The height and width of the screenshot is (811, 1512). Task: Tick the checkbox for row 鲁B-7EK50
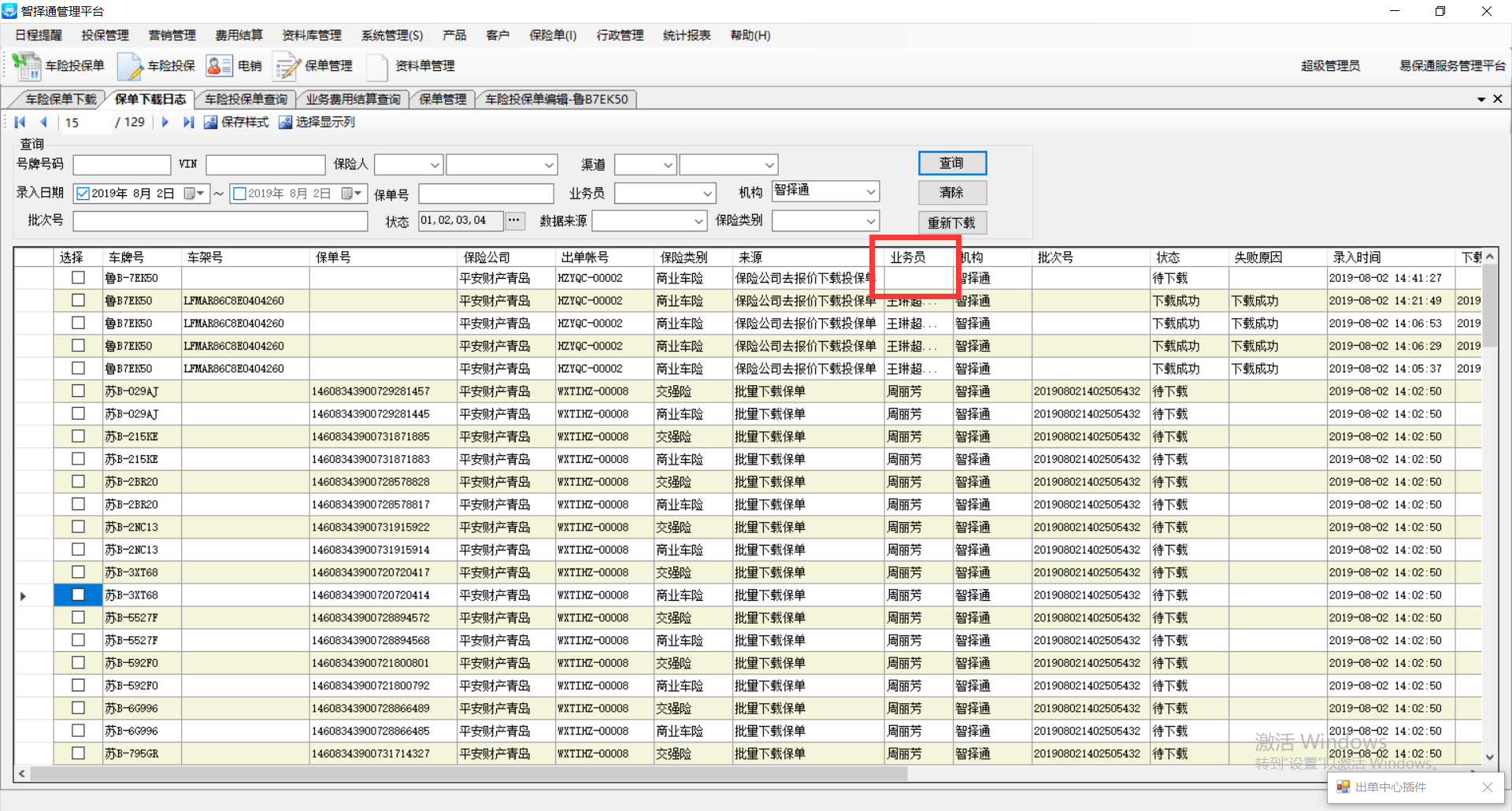tap(78, 278)
